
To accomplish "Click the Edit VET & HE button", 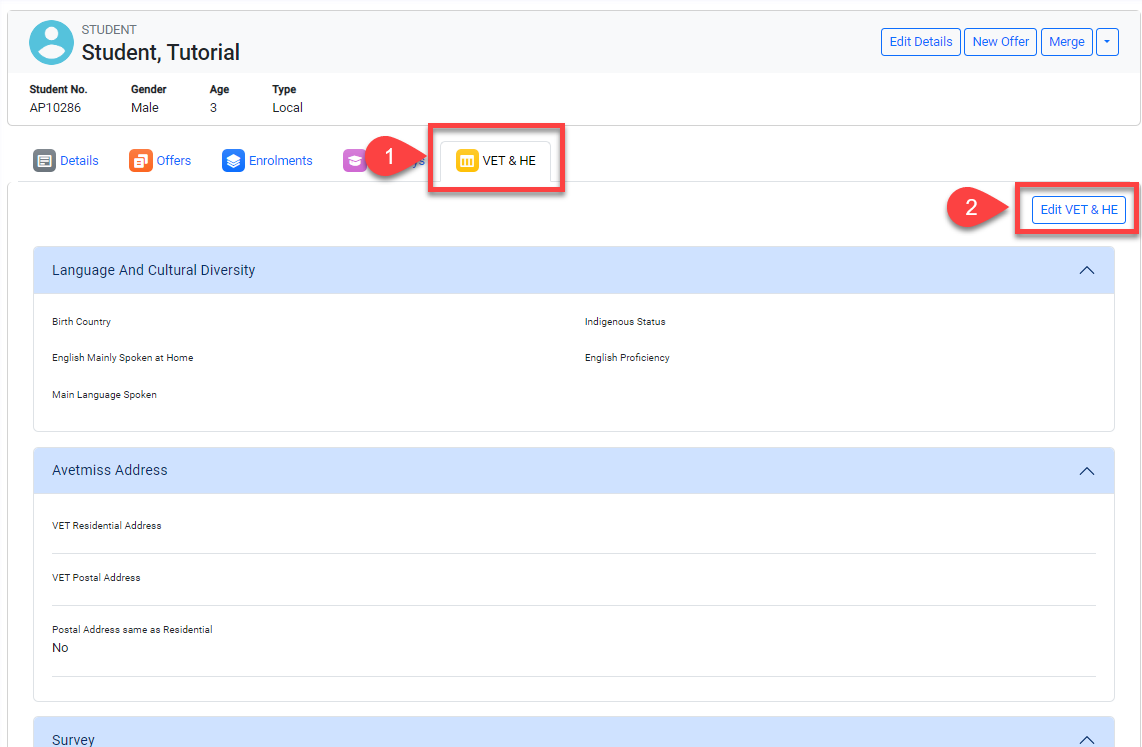I will 1078,210.
